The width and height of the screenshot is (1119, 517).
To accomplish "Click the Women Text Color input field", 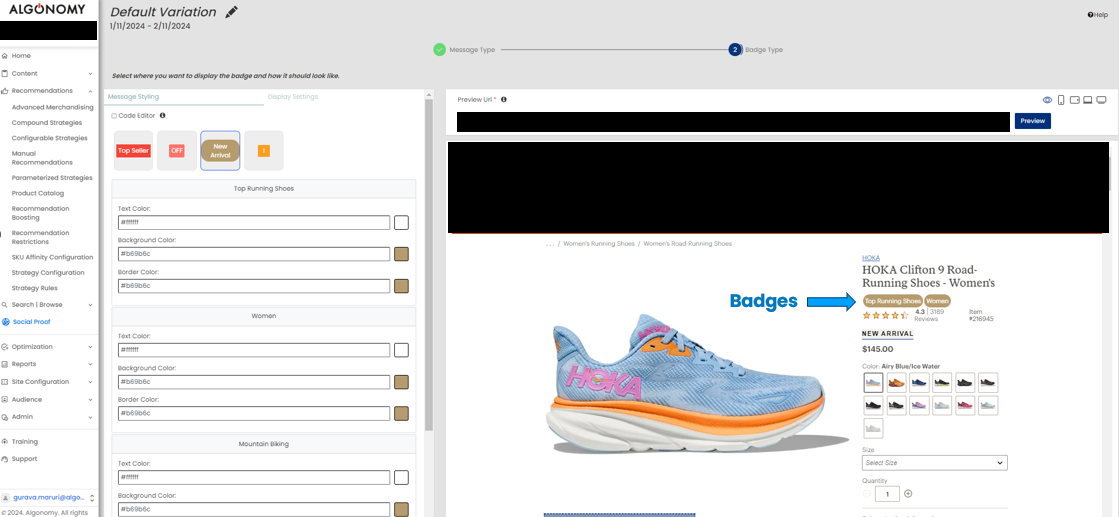I will coord(253,350).
